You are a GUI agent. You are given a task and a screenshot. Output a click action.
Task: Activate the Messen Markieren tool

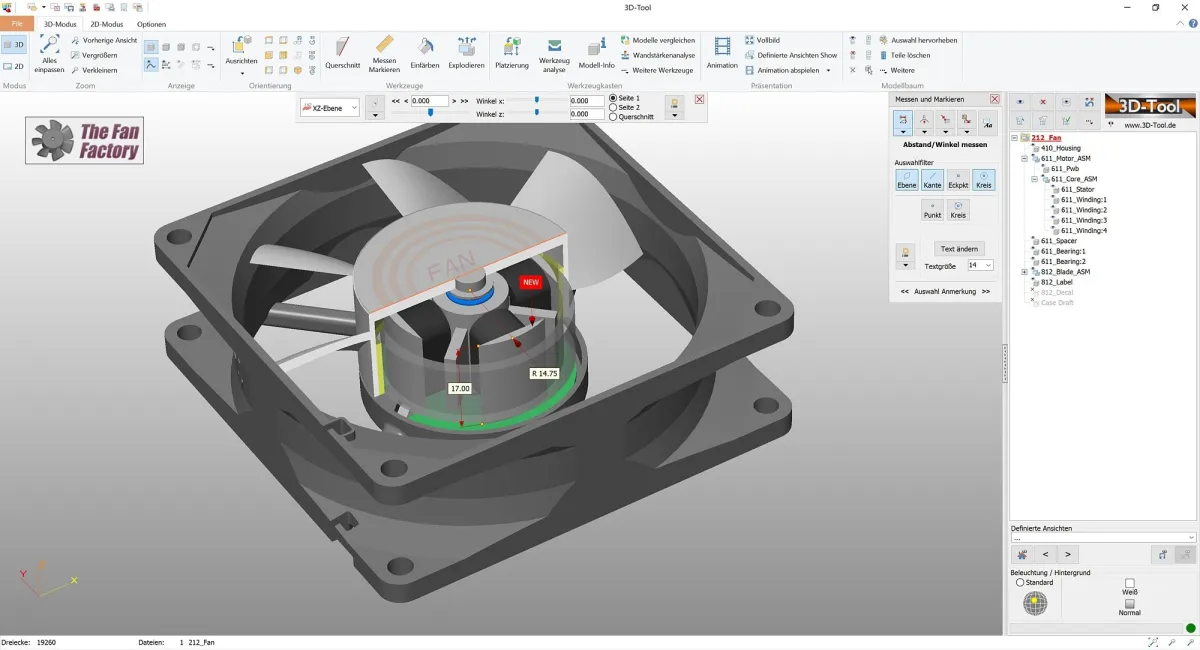tap(384, 52)
